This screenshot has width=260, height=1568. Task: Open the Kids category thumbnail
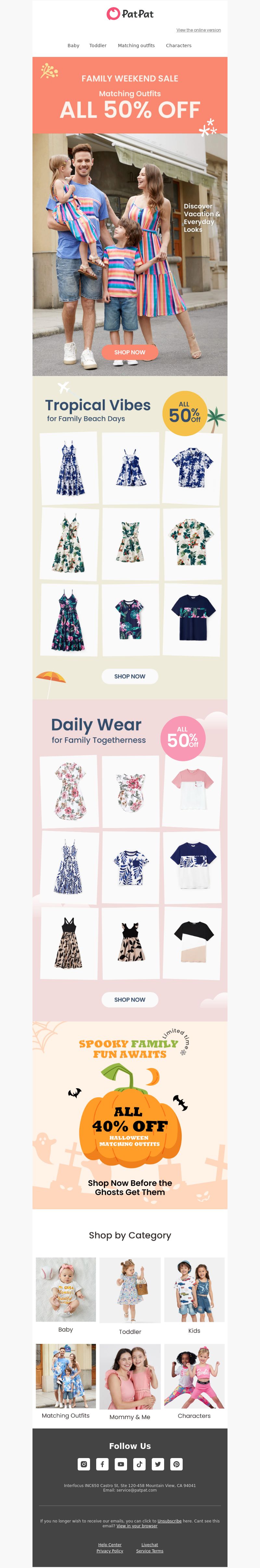tap(194, 1290)
